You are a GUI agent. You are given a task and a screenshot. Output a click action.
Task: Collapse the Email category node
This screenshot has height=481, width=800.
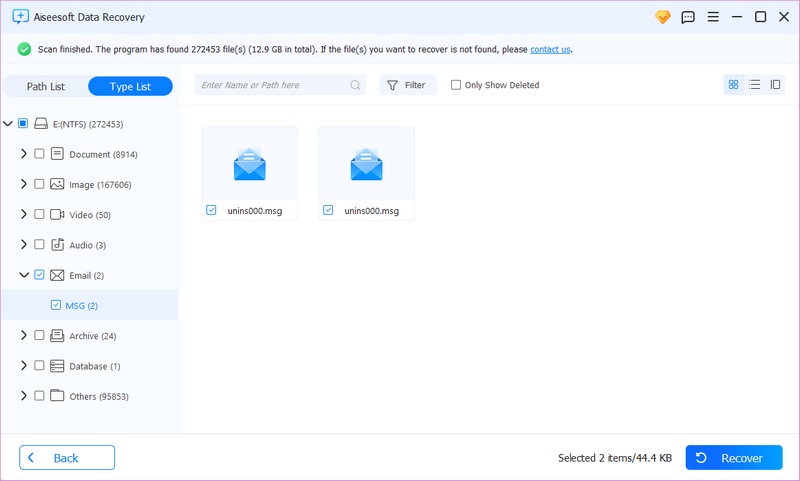coord(23,275)
